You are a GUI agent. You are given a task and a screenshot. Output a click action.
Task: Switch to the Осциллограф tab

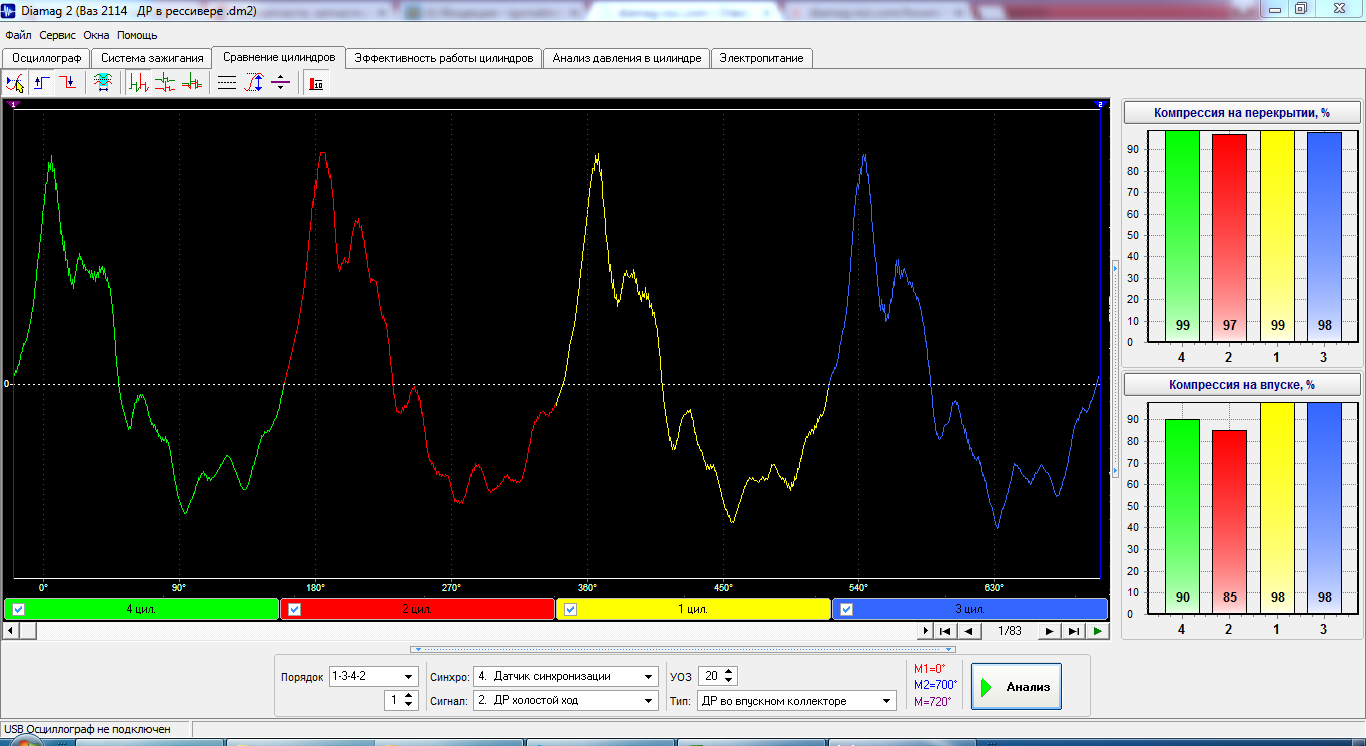coord(47,58)
